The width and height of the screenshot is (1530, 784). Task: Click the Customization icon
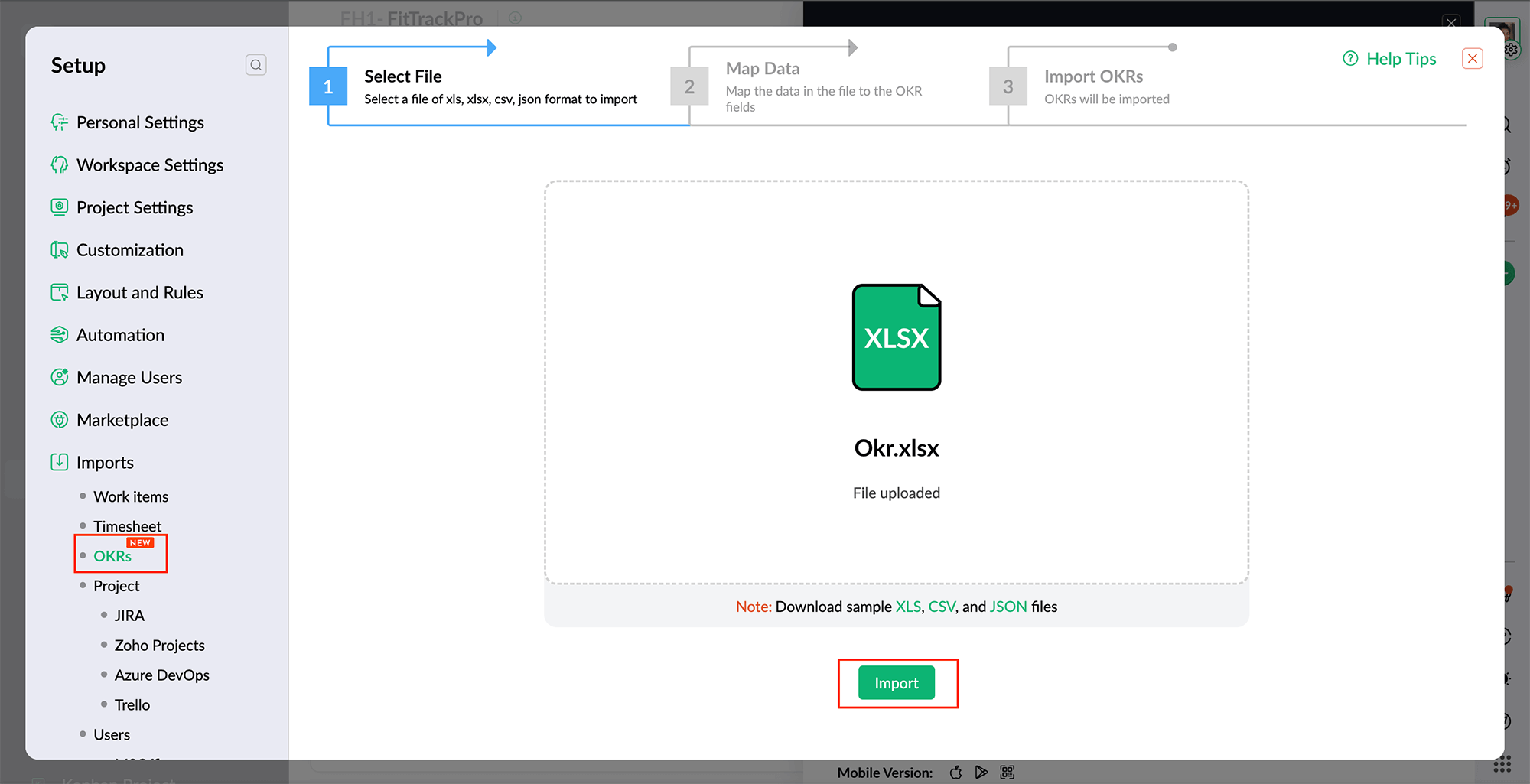[x=60, y=249]
